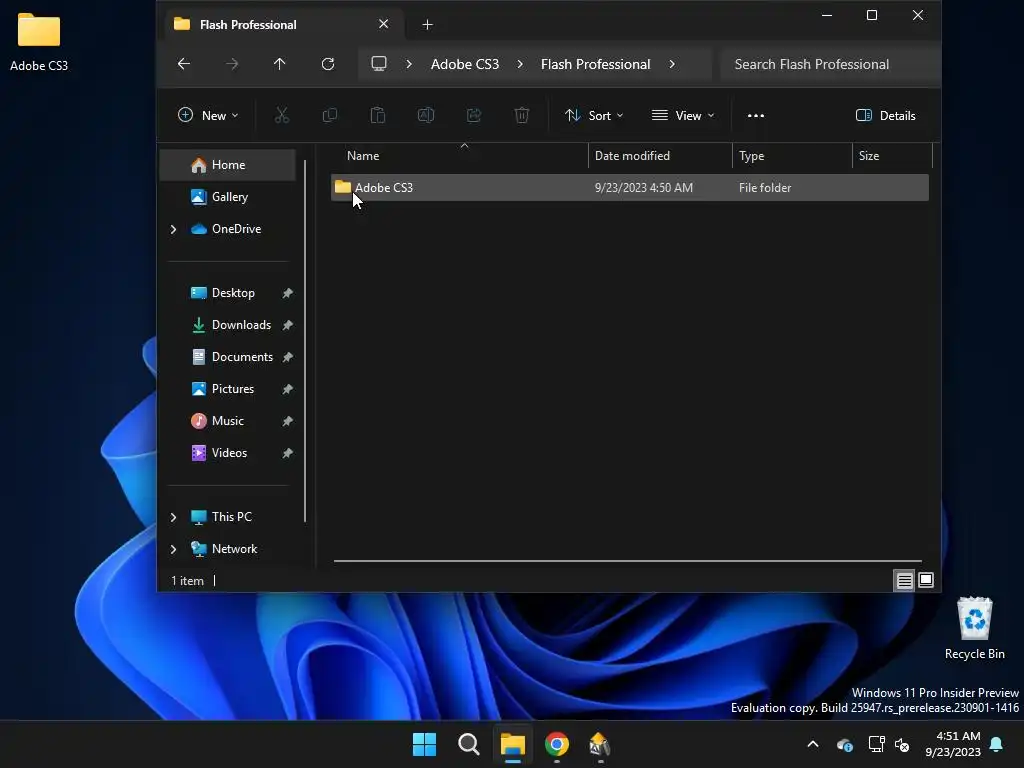This screenshot has width=1024, height=768.
Task: Open the New dropdown menu
Action: click(x=208, y=116)
